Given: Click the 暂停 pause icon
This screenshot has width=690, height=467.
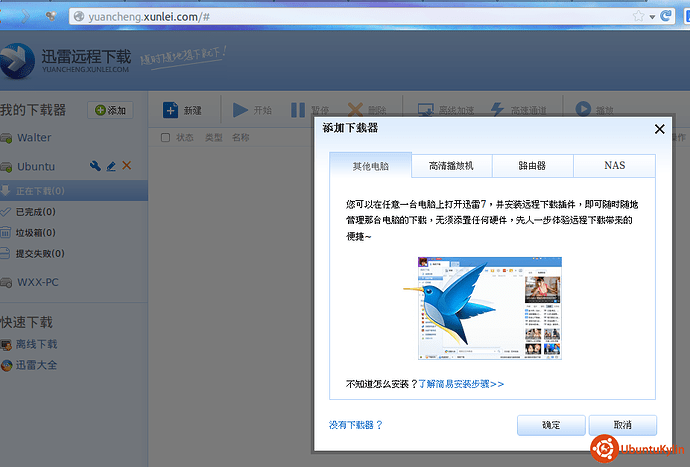Looking at the screenshot, I should [x=298, y=110].
